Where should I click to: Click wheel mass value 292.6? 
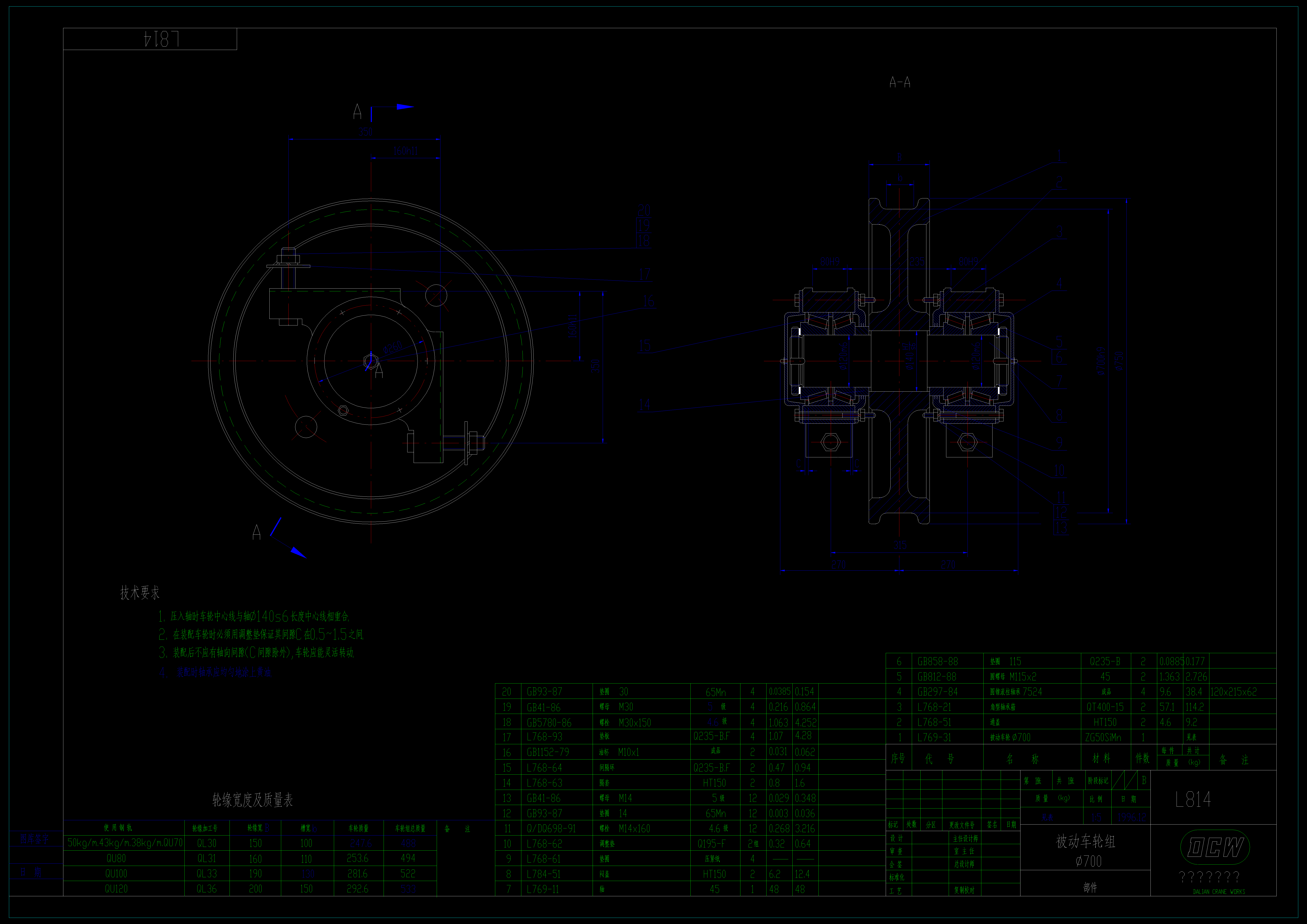[x=358, y=889]
